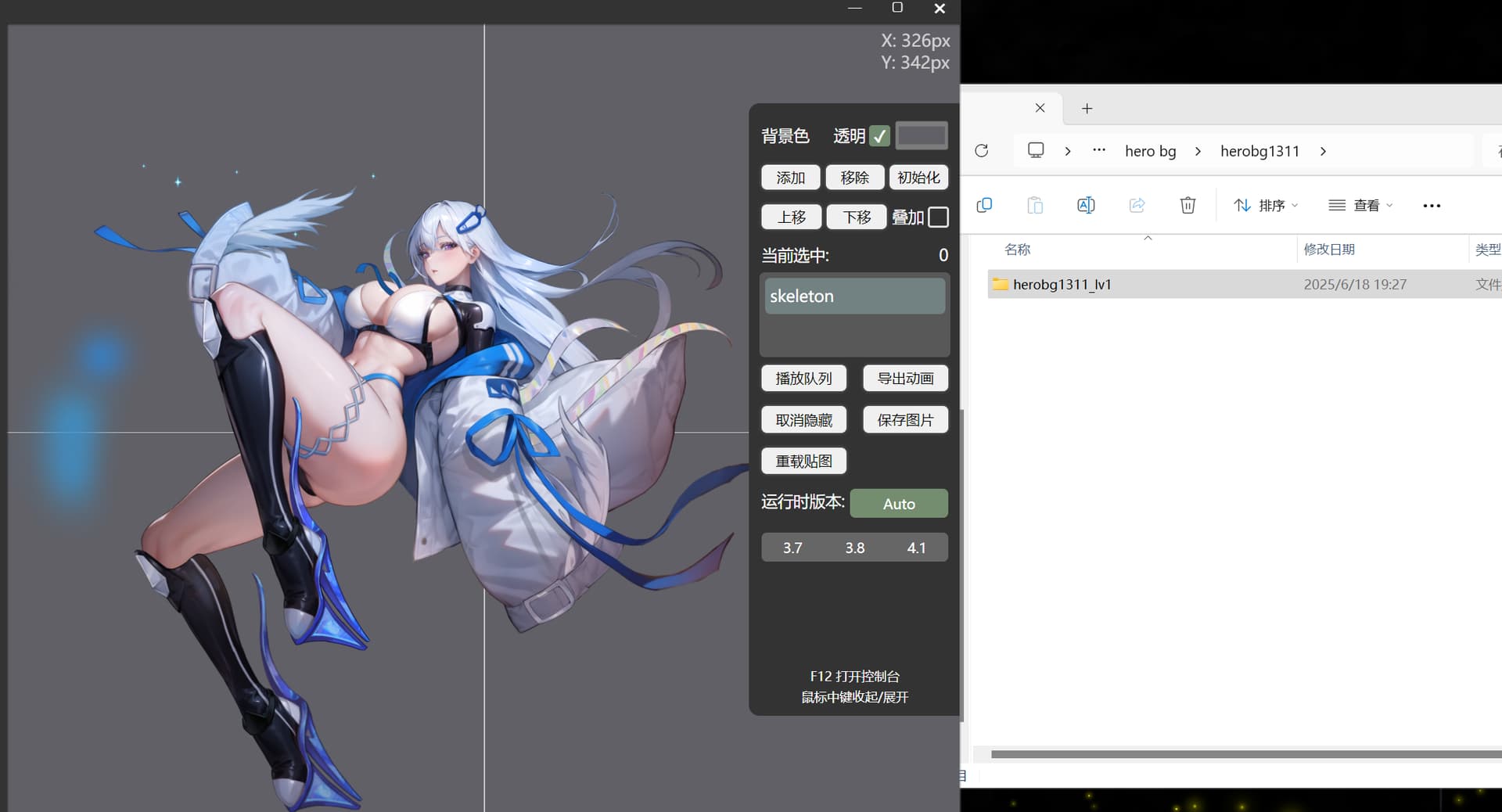
Task: Expand chevron after hero bg breadcrumb
Action: point(1198,151)
